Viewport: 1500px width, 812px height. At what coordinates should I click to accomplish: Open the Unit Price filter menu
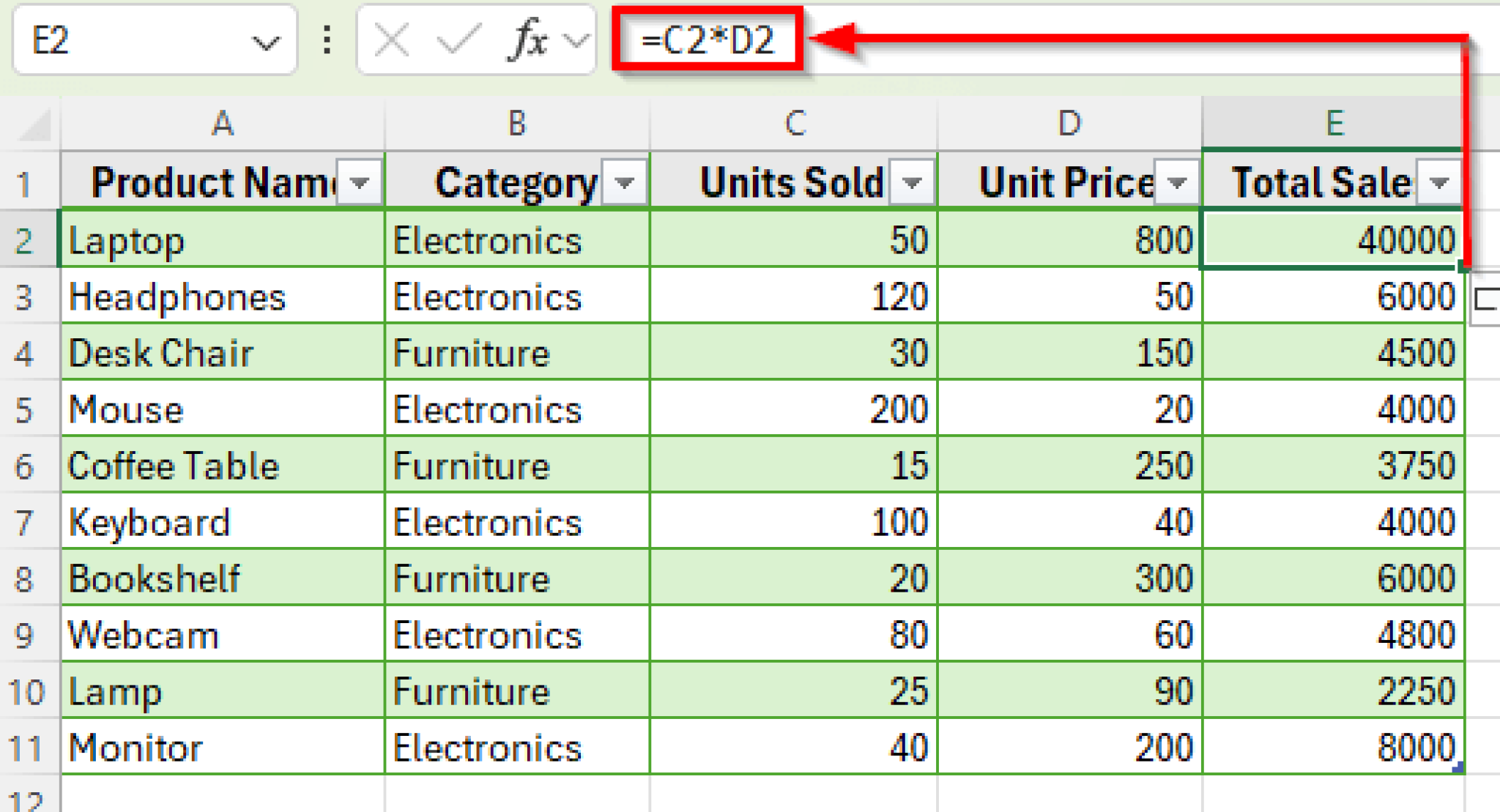point(1177,182)
